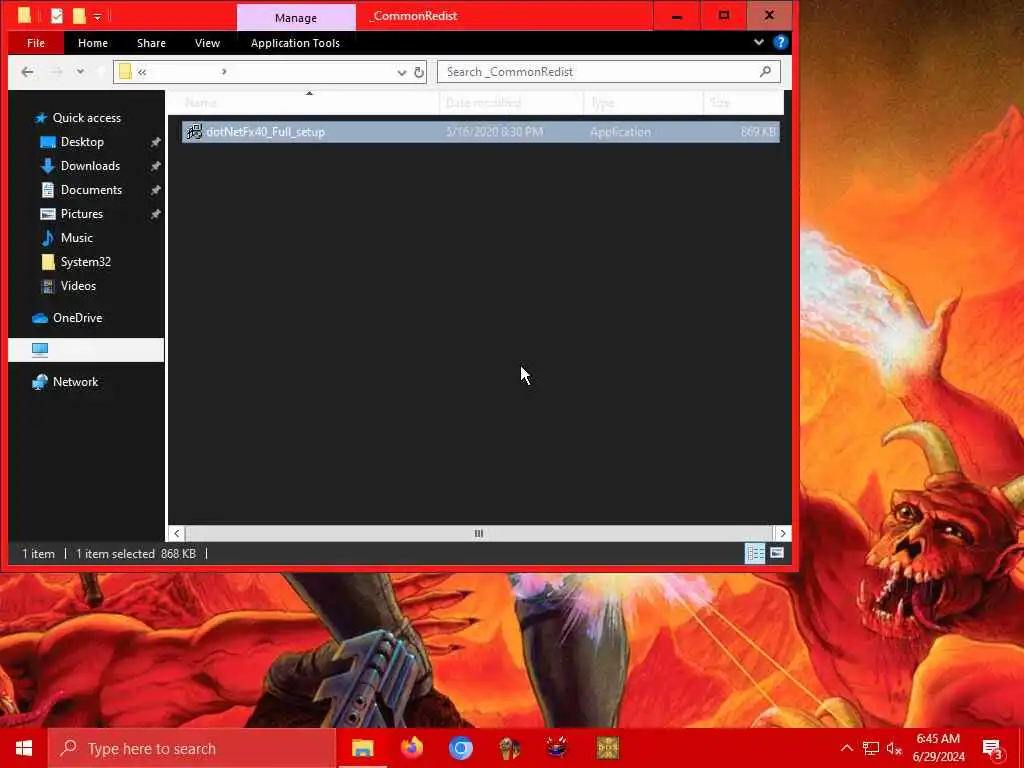
Task: Click the pin icon next to Documents
Action: pos(155,190)
